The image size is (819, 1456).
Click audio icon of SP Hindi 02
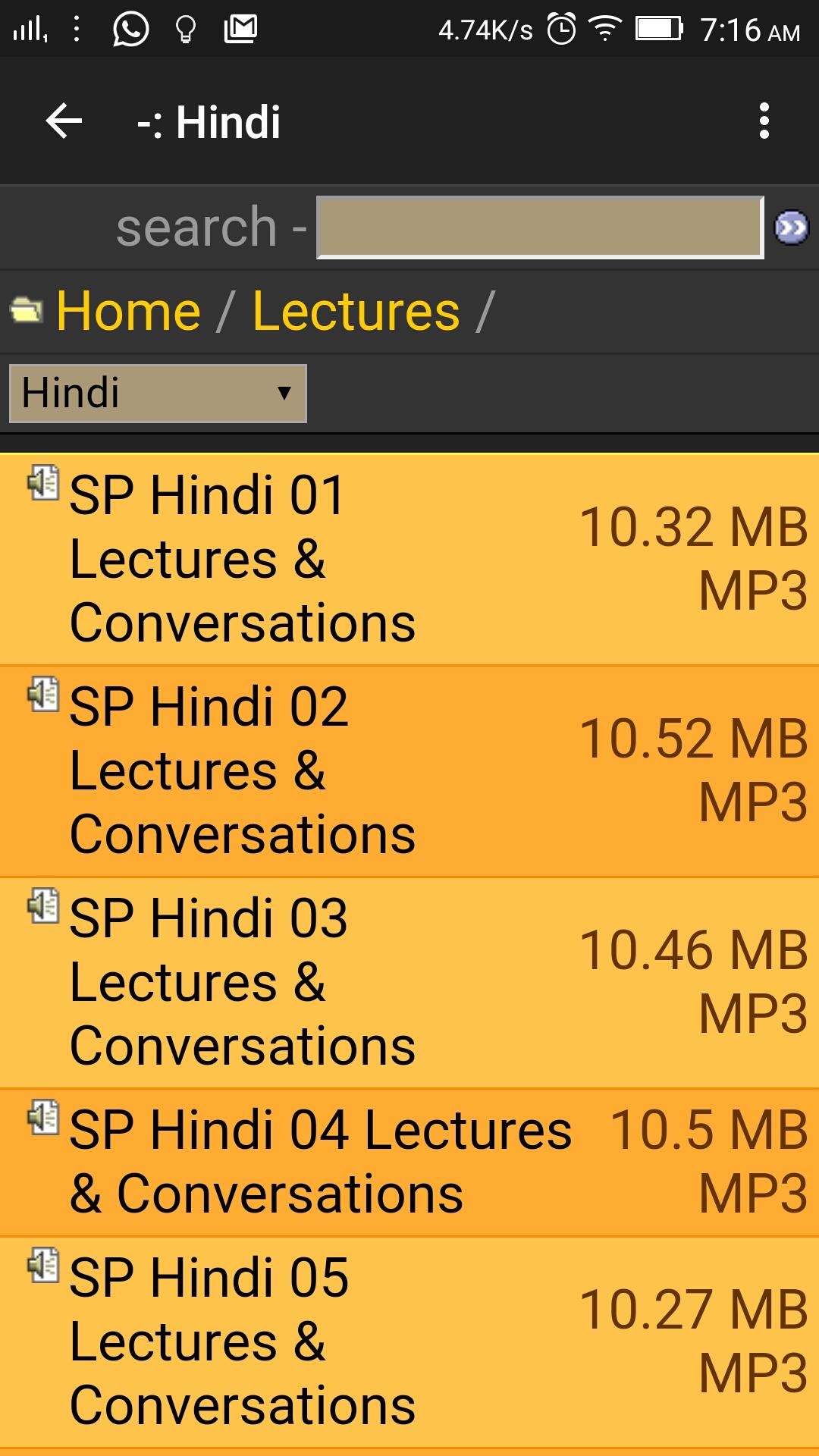click(43, 695)
